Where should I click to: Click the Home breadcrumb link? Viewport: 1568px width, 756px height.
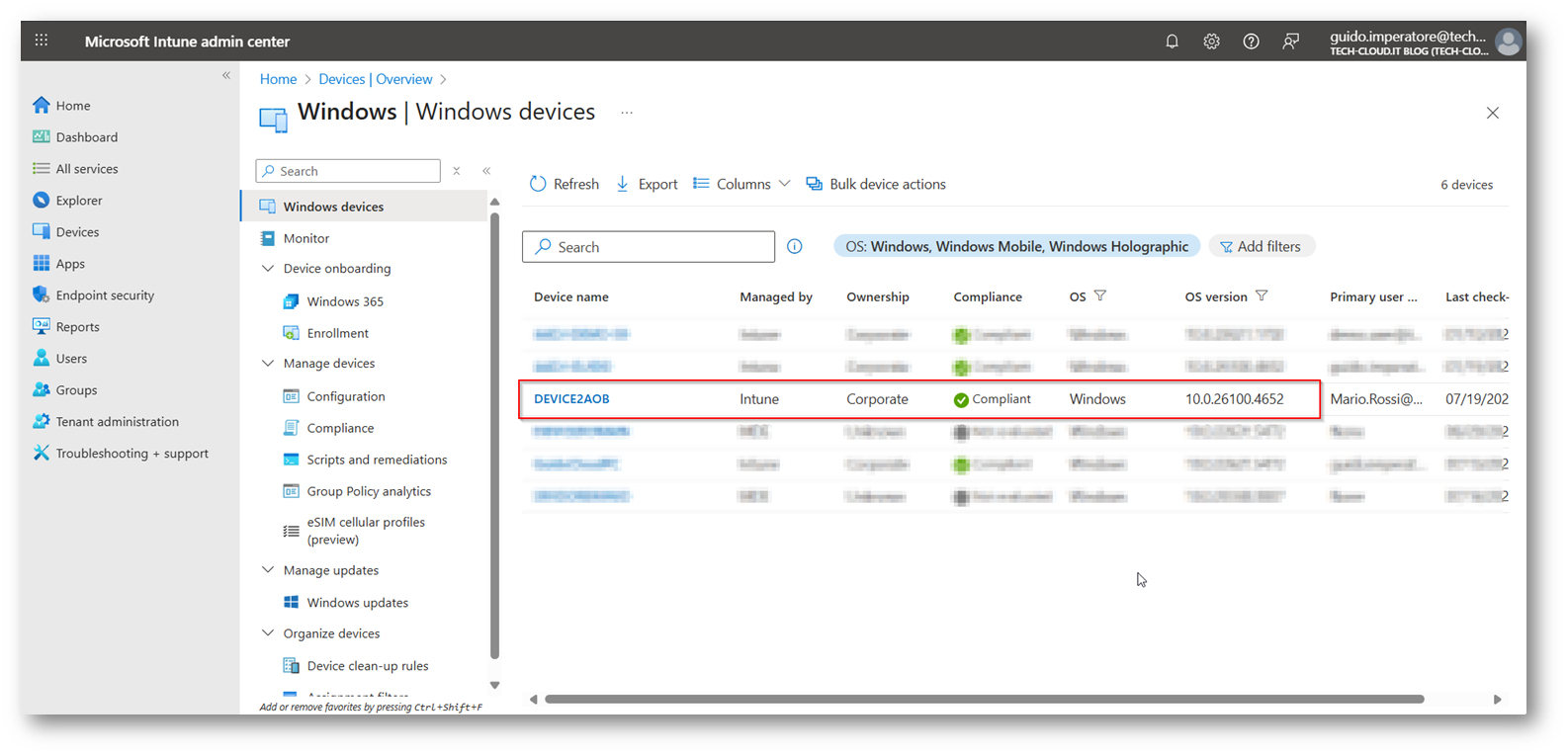click(278, 79)
